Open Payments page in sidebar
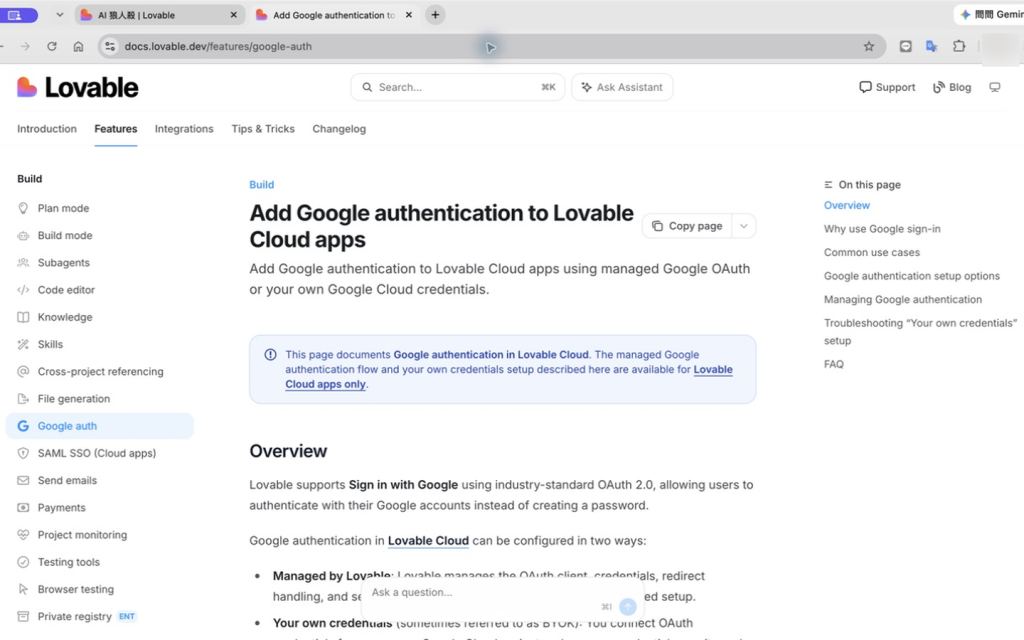Viewport: 1024px width, 640px height. (x=99, y=507)
